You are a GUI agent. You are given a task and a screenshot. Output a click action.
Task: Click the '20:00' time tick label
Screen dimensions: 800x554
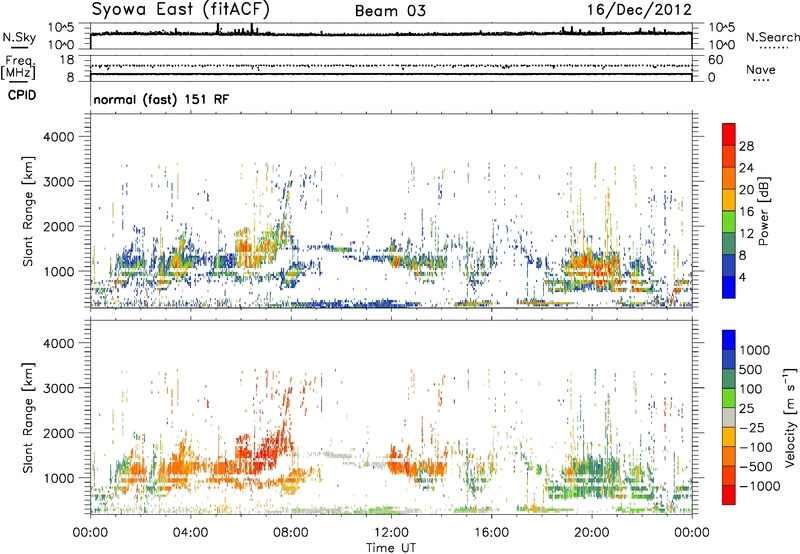click(591, 533)
